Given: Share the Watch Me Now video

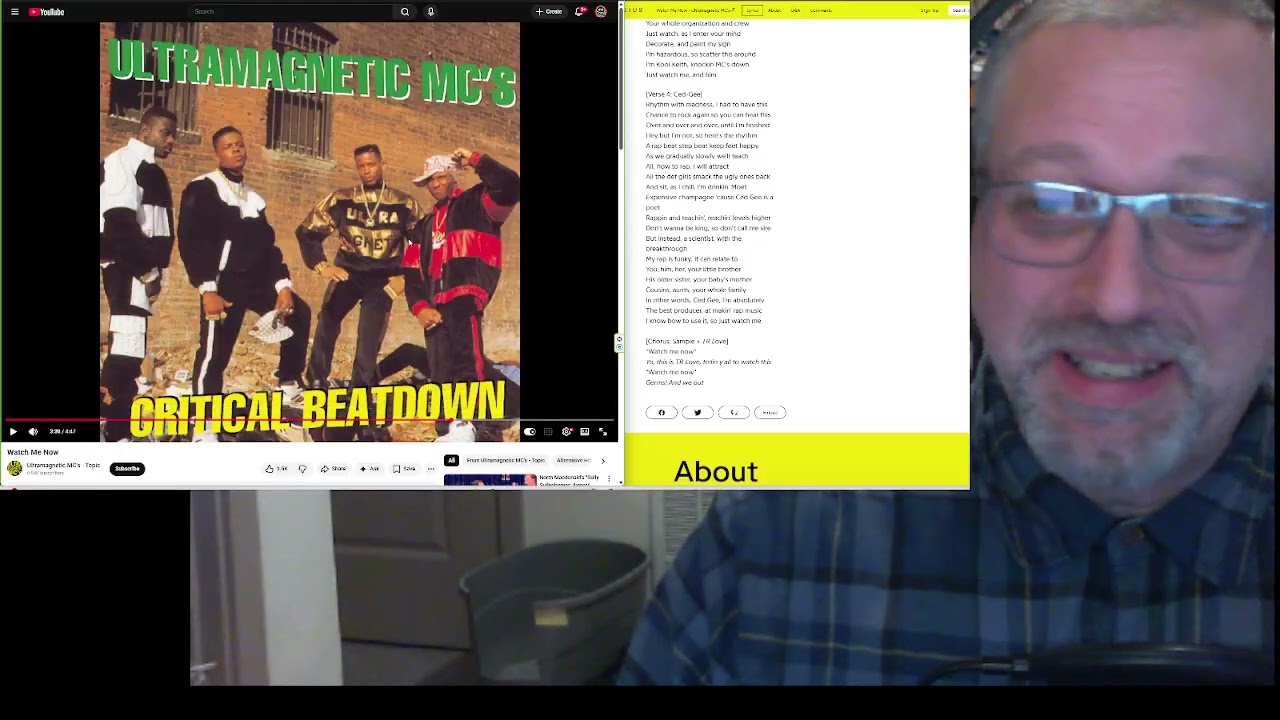Looking at the screenshot, I should click(334, 468).
